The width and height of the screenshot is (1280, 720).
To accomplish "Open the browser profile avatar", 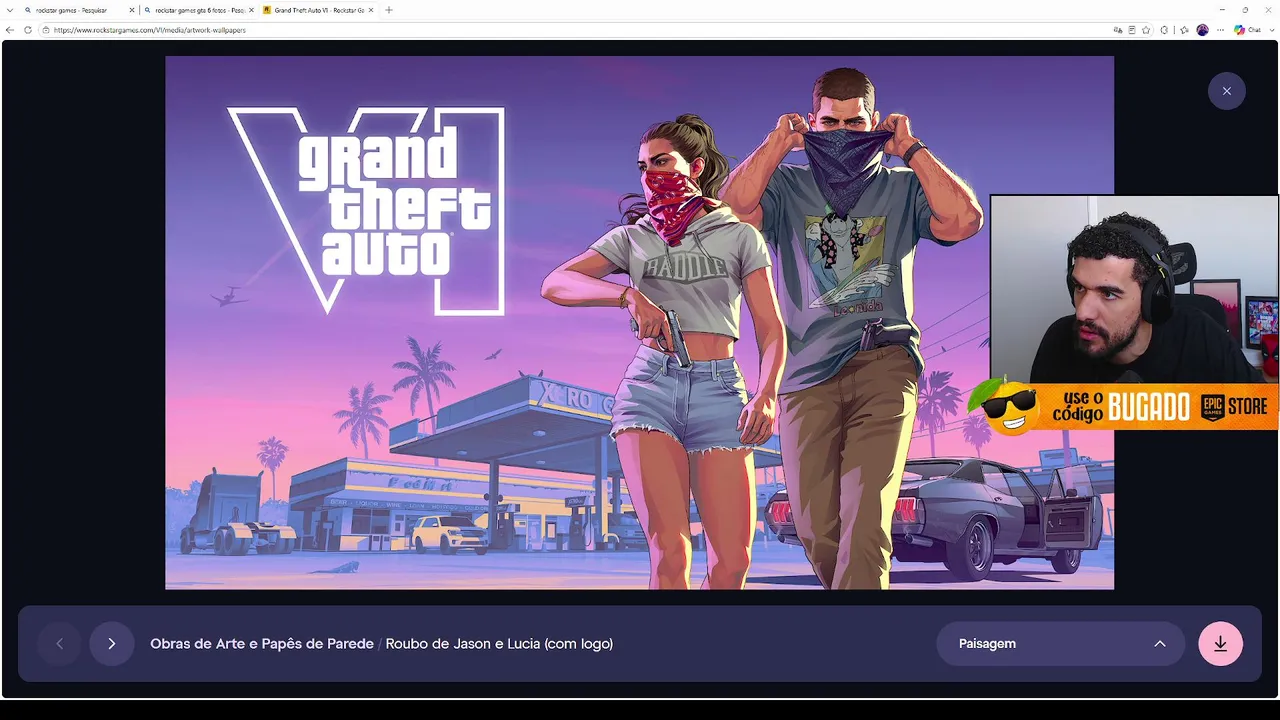I will pyautogui.click(x=1202, y=30).
